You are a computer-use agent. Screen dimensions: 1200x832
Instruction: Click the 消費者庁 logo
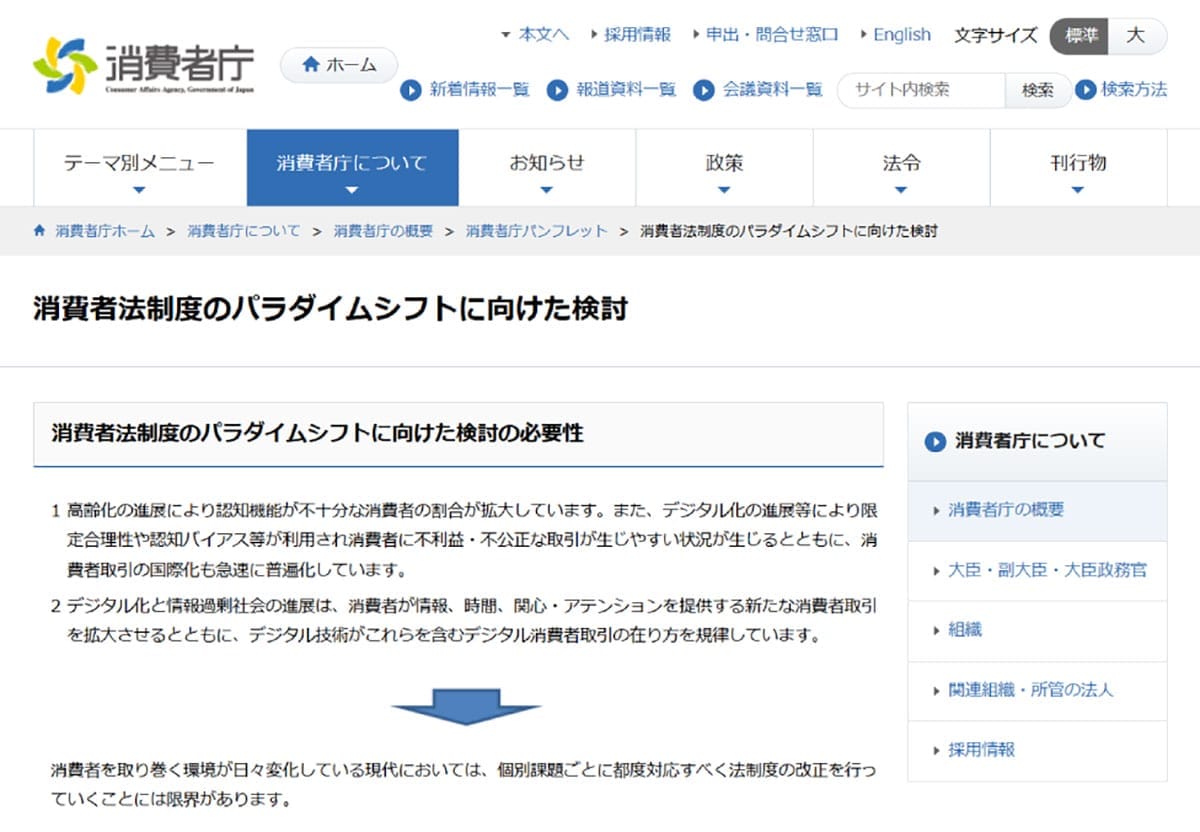tap(144, 66)
